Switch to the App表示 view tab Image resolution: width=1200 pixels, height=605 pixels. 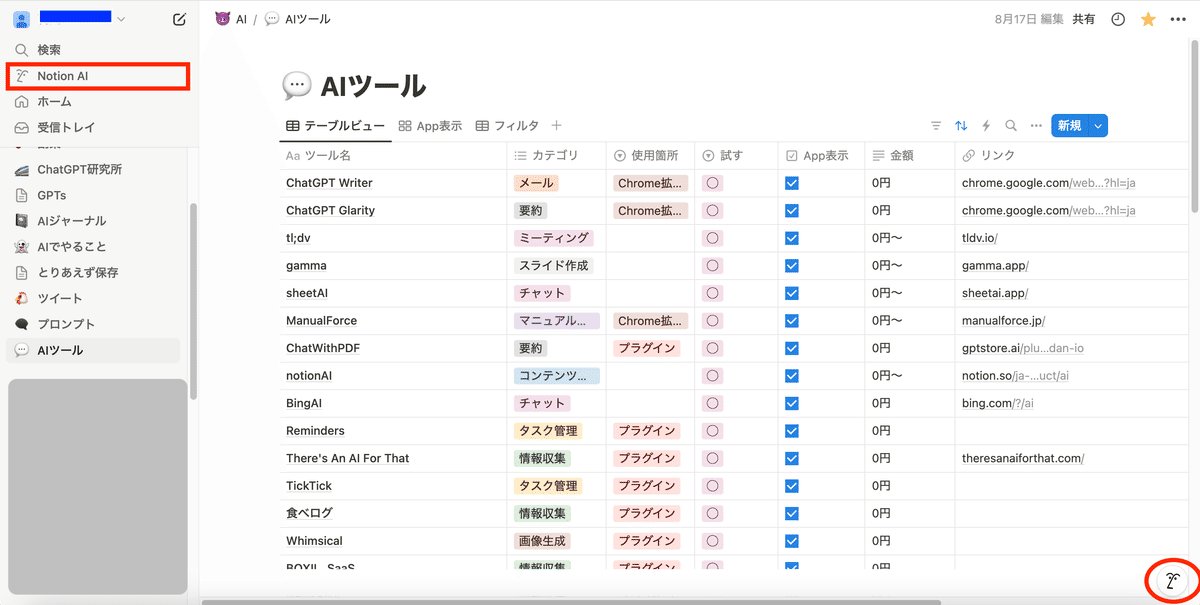(x=430, y=126)
